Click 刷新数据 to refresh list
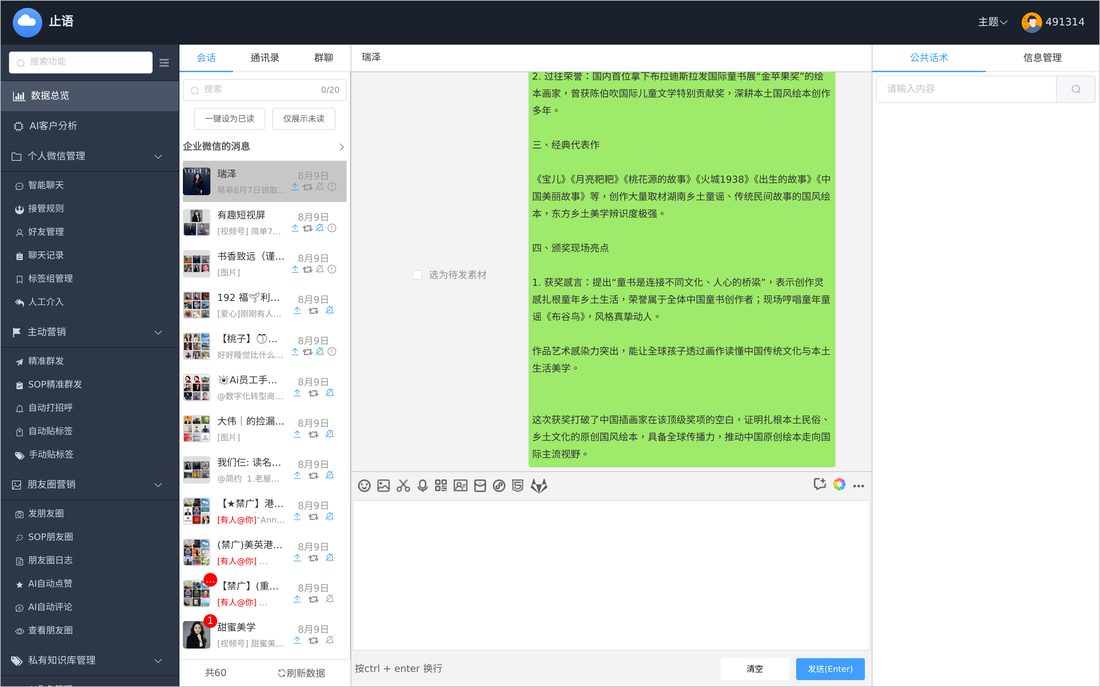1100x687 pixels. point(302,673)
